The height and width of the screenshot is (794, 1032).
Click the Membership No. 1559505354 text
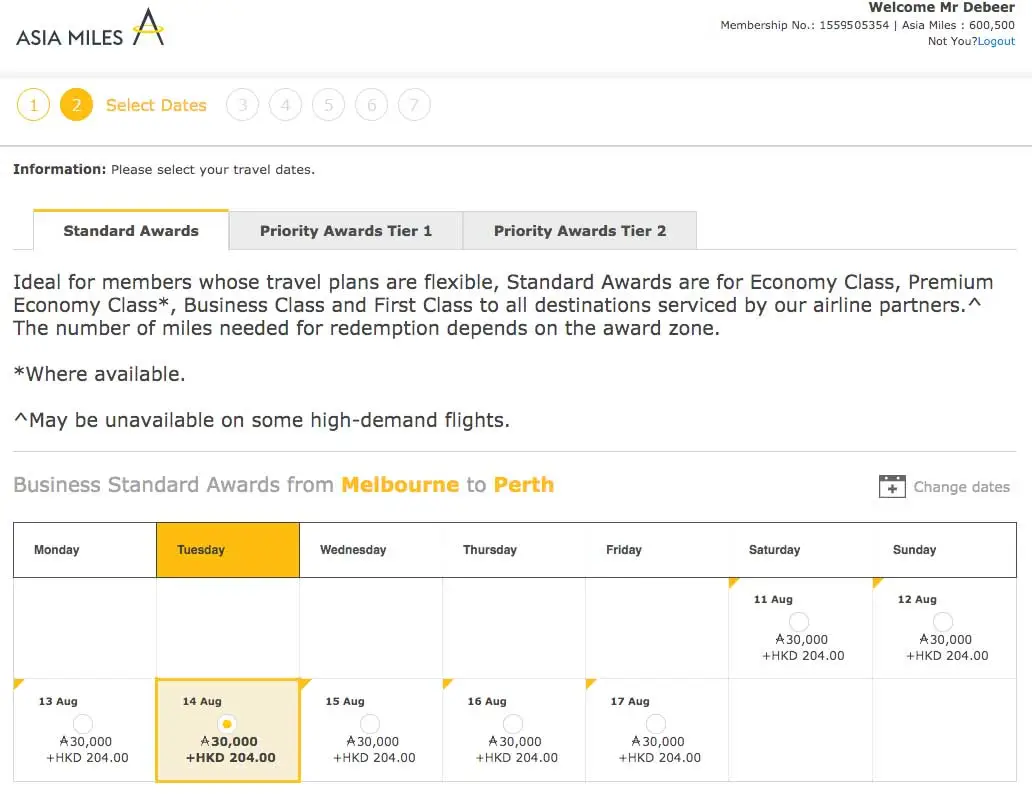click(804, 25)
